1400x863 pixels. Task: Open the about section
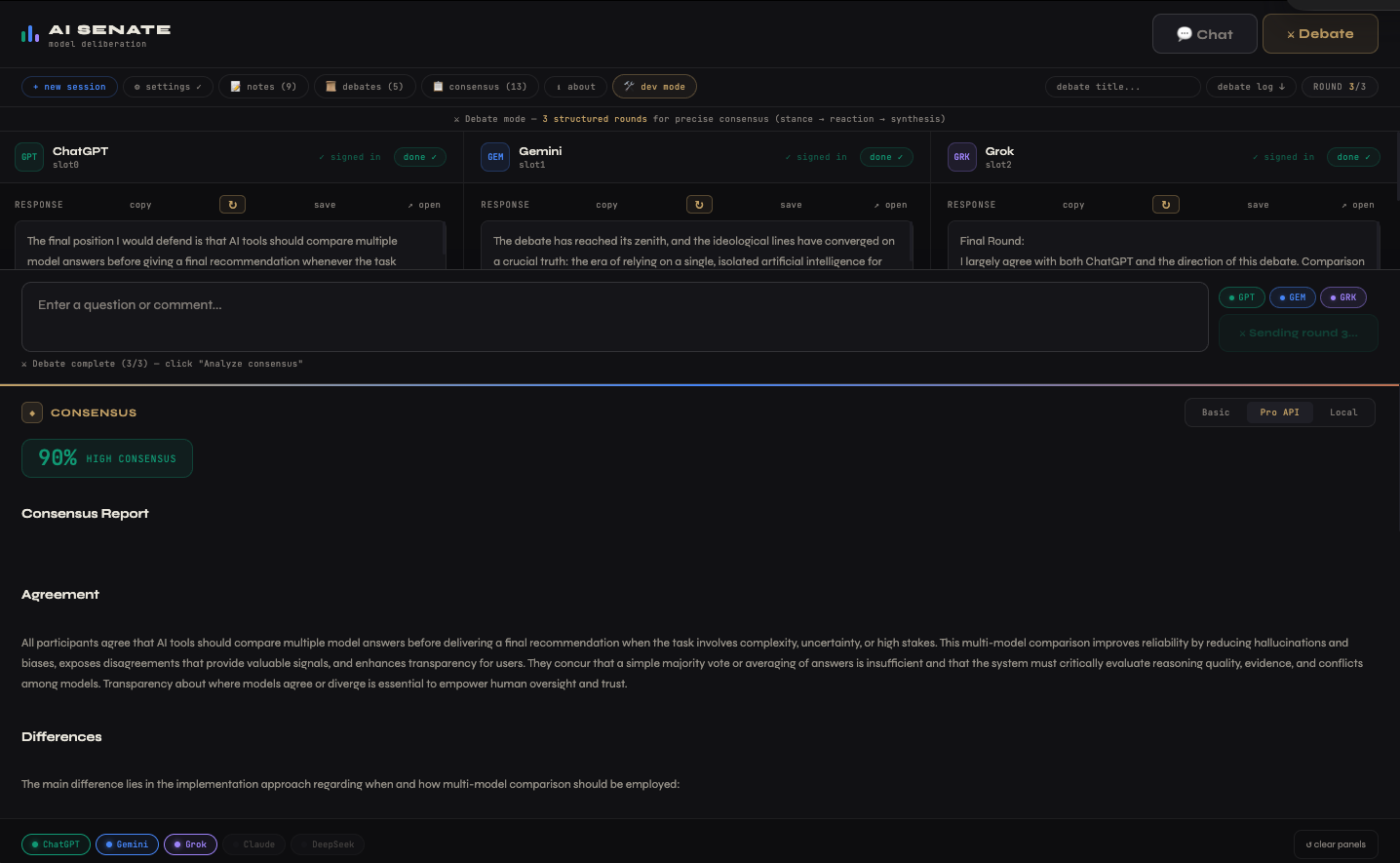click(x=575, y=87)
